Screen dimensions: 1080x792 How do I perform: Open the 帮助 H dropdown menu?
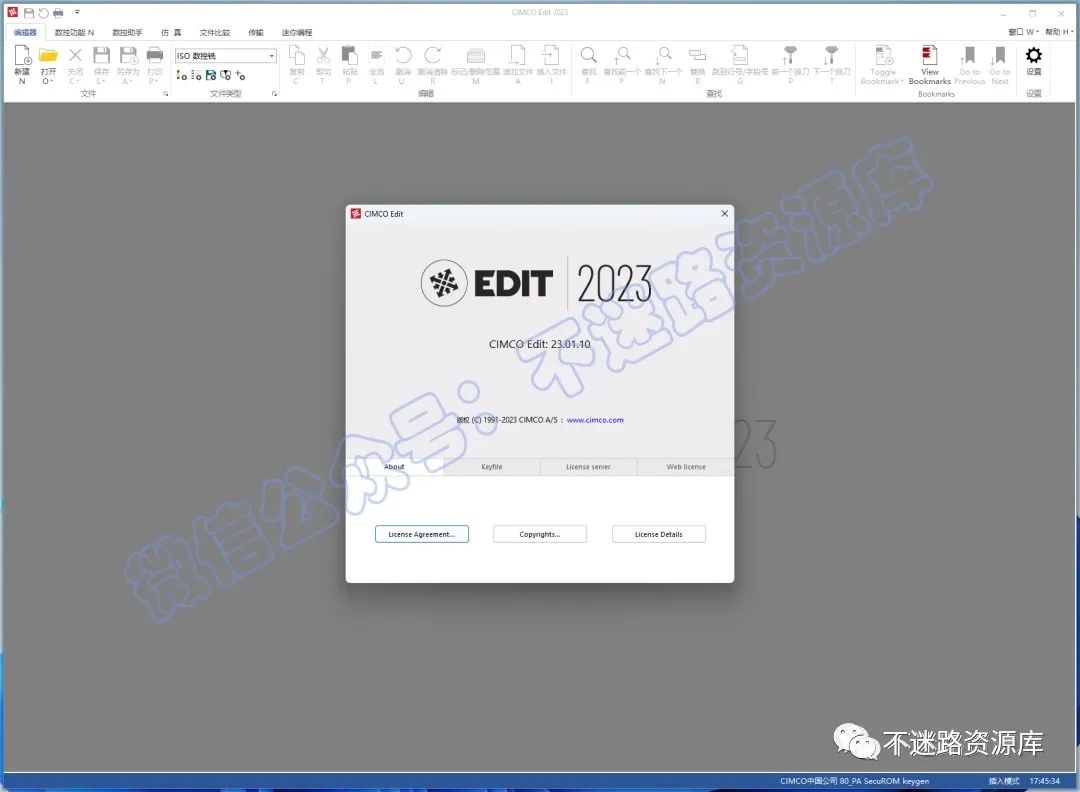pyautogui.click(x=1059, y=32)
